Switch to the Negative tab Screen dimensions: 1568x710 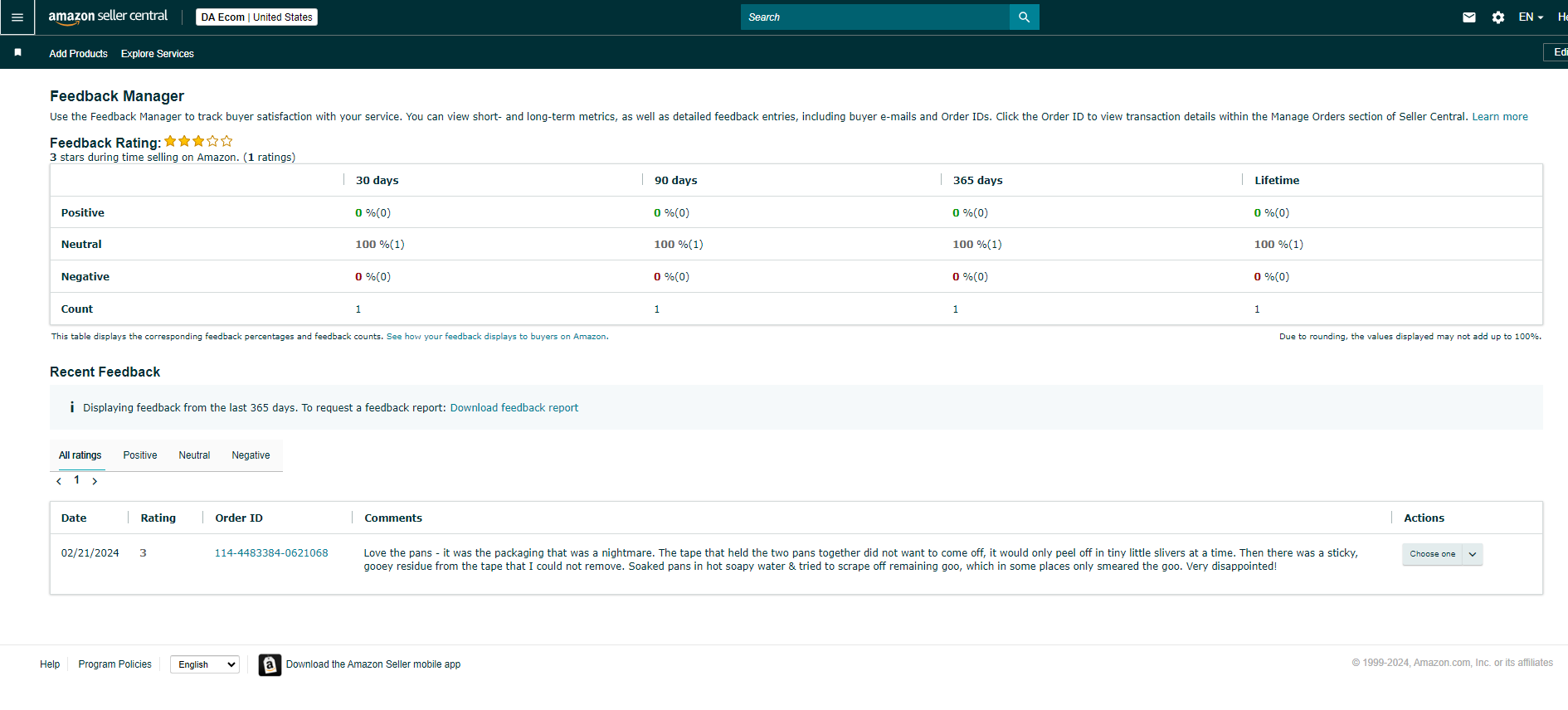251,455
